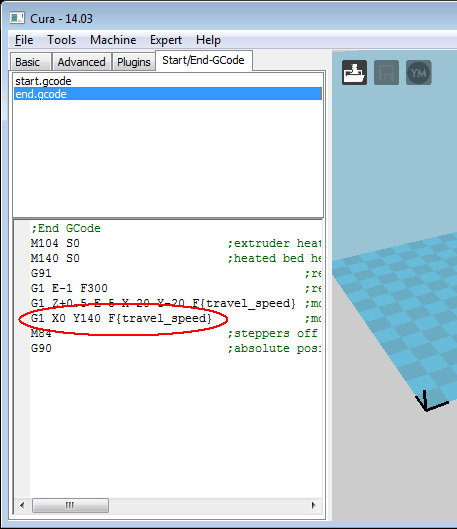Open the Machine menu
The image size is (457, 529).
point(113,40)
